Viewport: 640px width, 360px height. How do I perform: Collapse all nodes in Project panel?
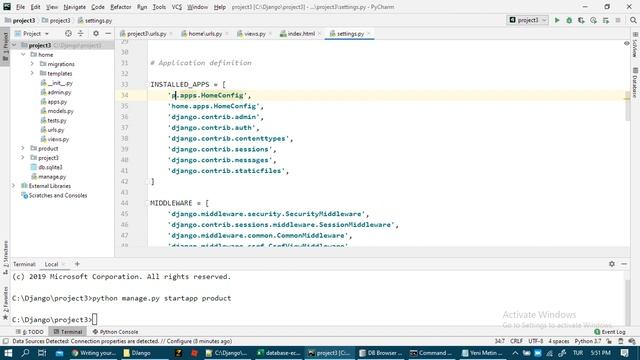pyautogui.click(x=80, y=33)
